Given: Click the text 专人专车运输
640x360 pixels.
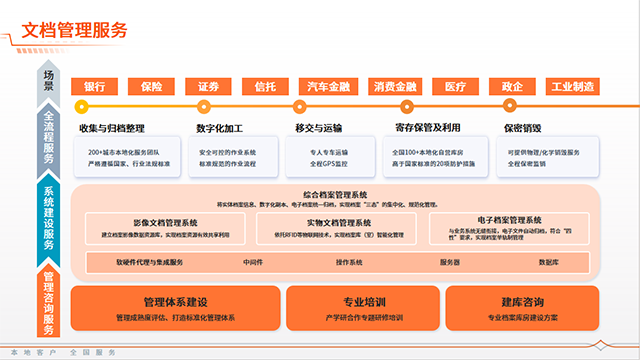Looking at the screenshot, I should tap(329, 152).
